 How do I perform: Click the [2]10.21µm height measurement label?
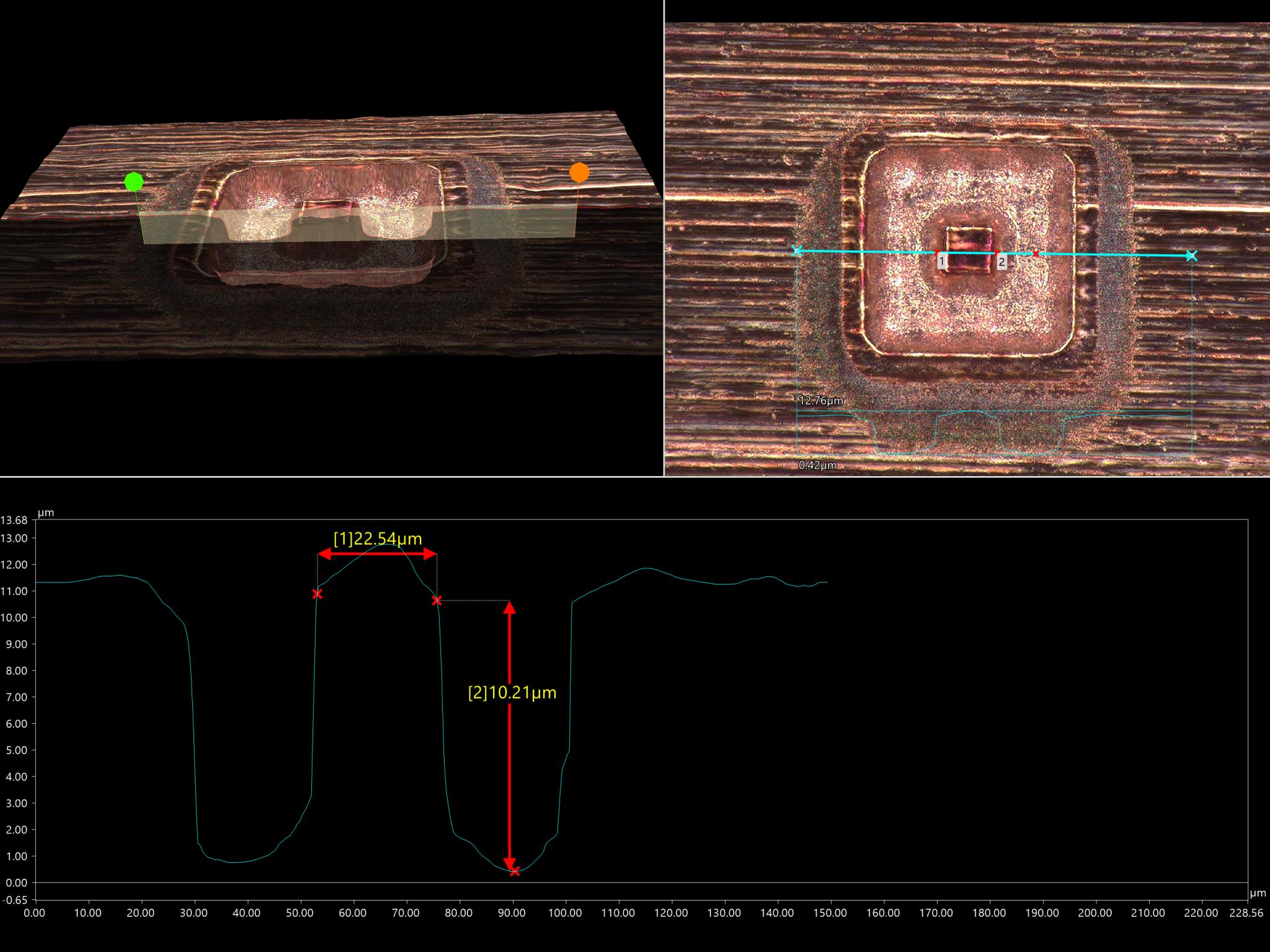click(x=512, y=693)
